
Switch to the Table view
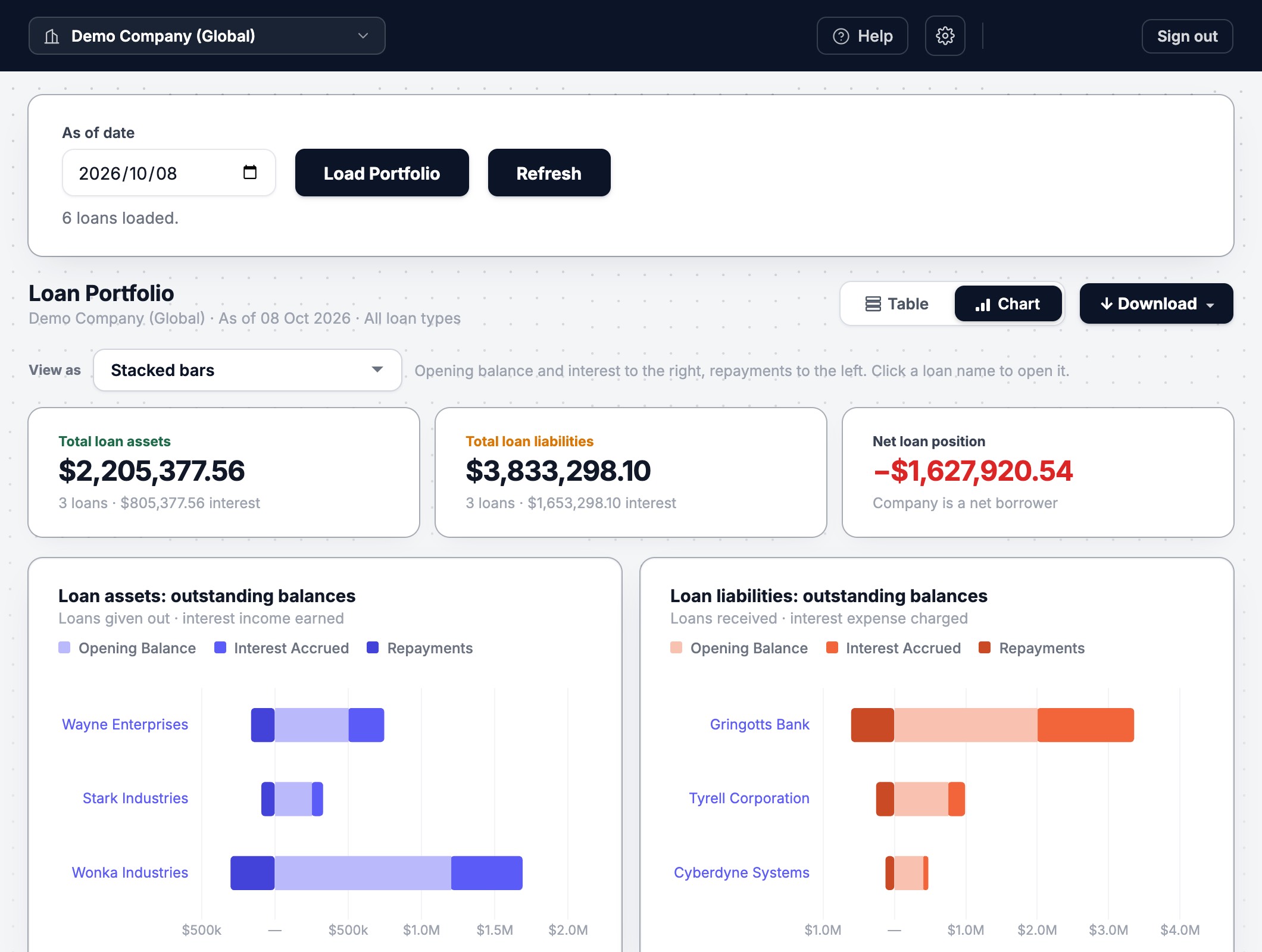point(896,304)
